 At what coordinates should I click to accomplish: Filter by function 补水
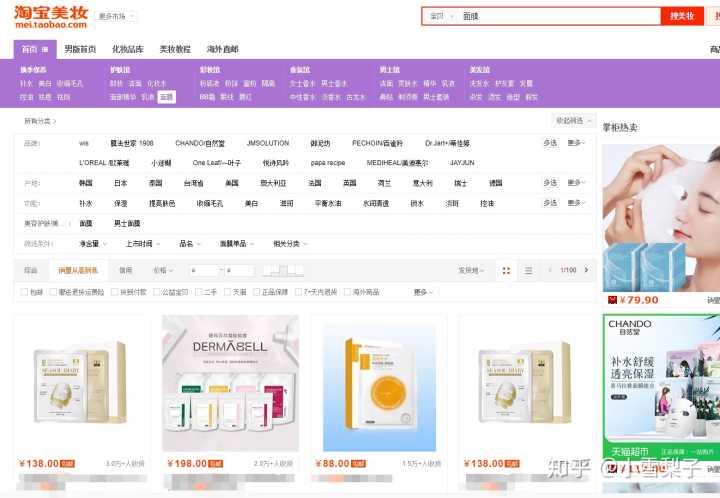[x=85, y=203]
